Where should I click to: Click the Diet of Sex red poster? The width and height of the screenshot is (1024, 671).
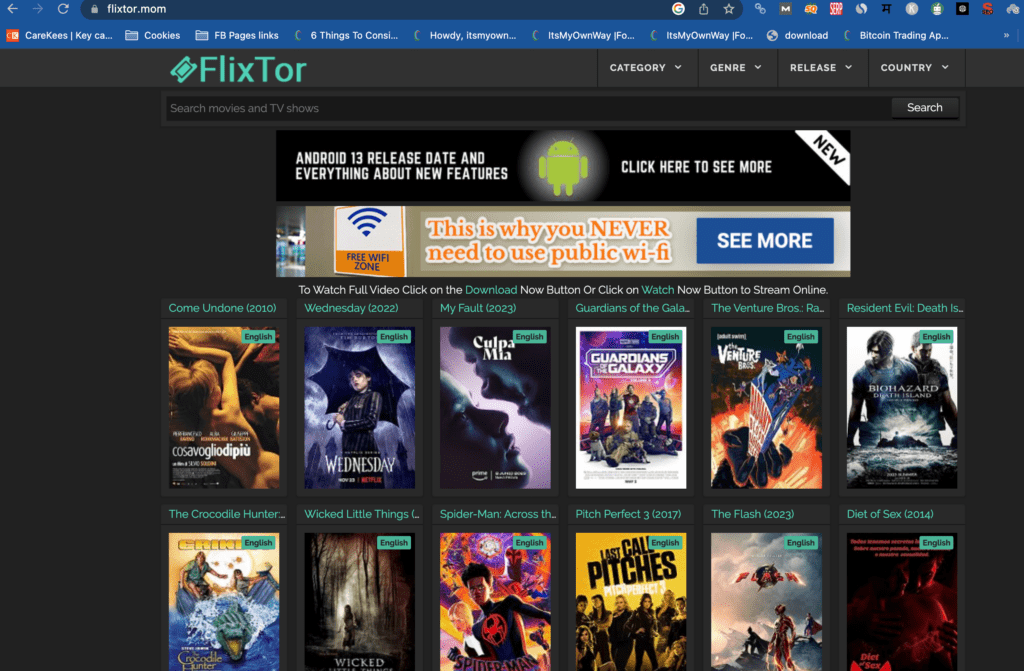click(x=902, y=602)
